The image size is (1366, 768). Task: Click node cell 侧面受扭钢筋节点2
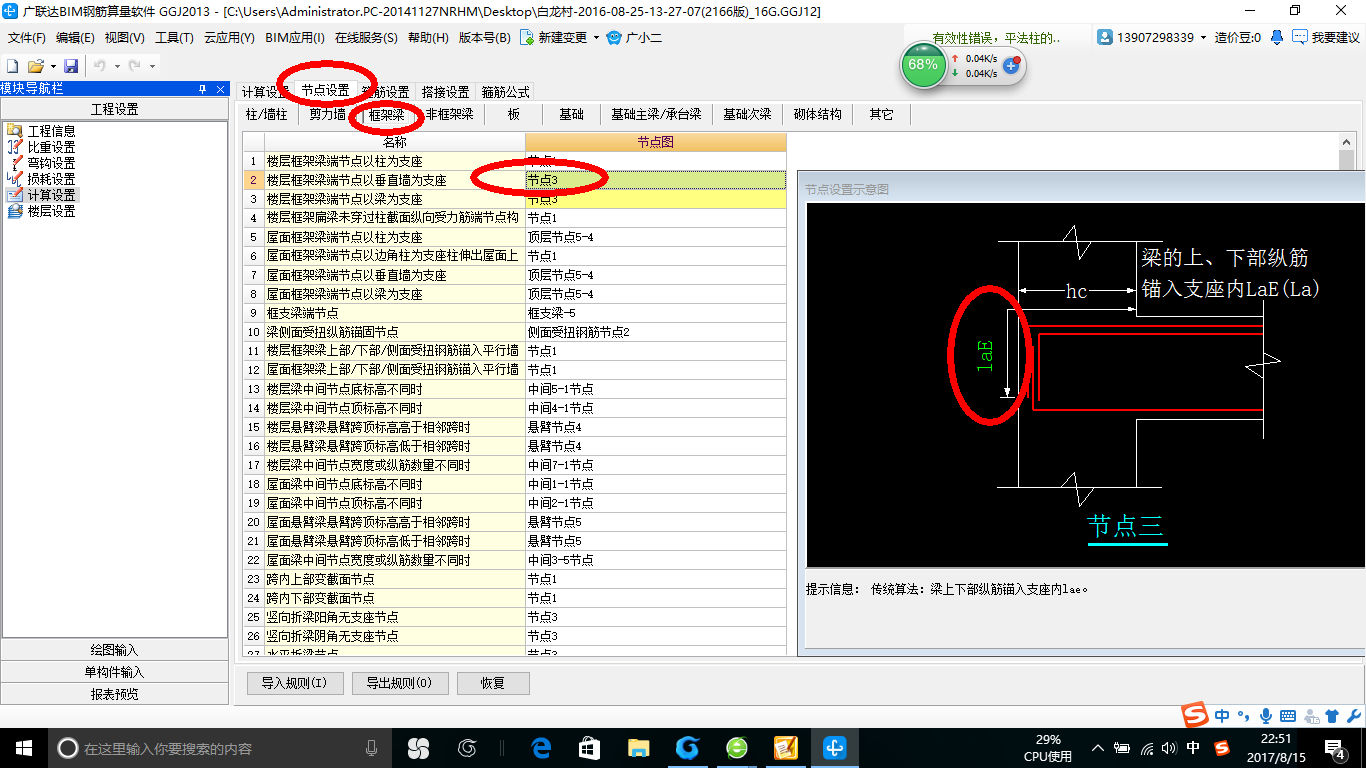(656, 333)
